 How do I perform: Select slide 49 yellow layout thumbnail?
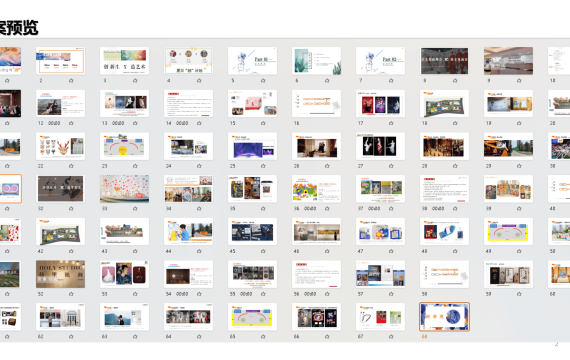[508, 231]
